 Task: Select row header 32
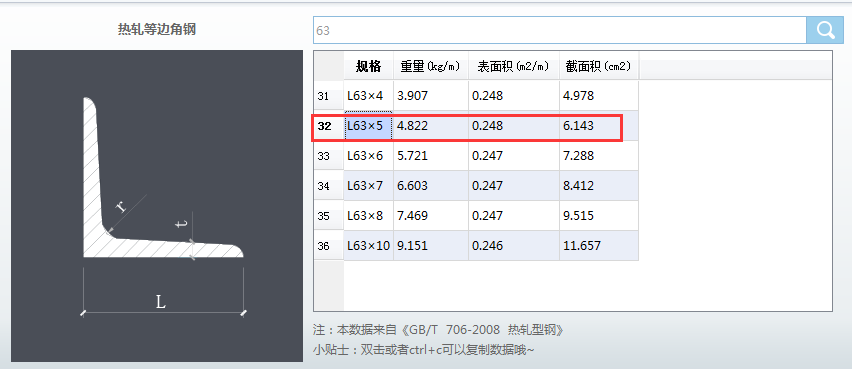(x=329, y=126)
